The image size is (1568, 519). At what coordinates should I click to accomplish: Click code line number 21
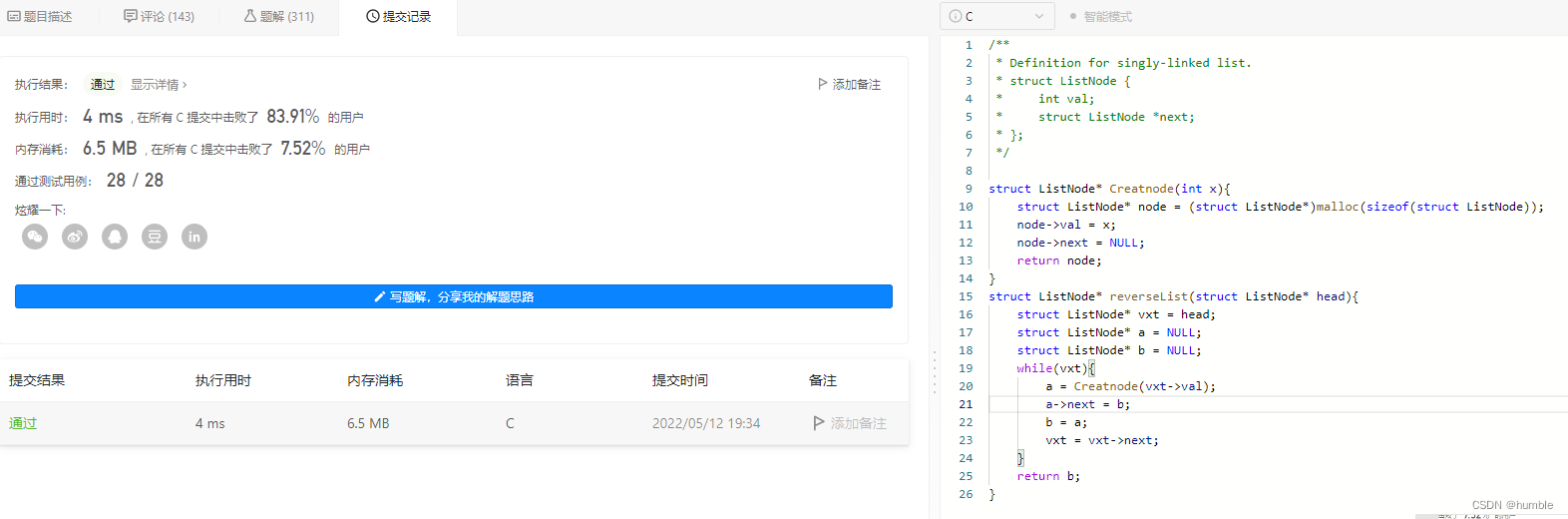(966, 404)
